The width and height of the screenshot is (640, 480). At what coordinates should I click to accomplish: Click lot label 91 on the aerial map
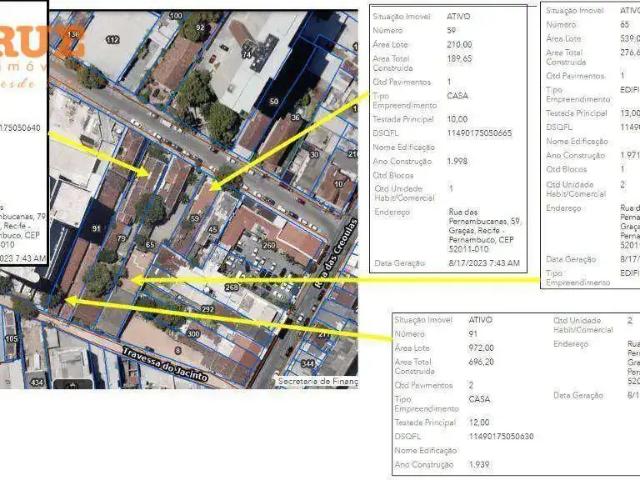pyautogui.click(x=96, y=229)
